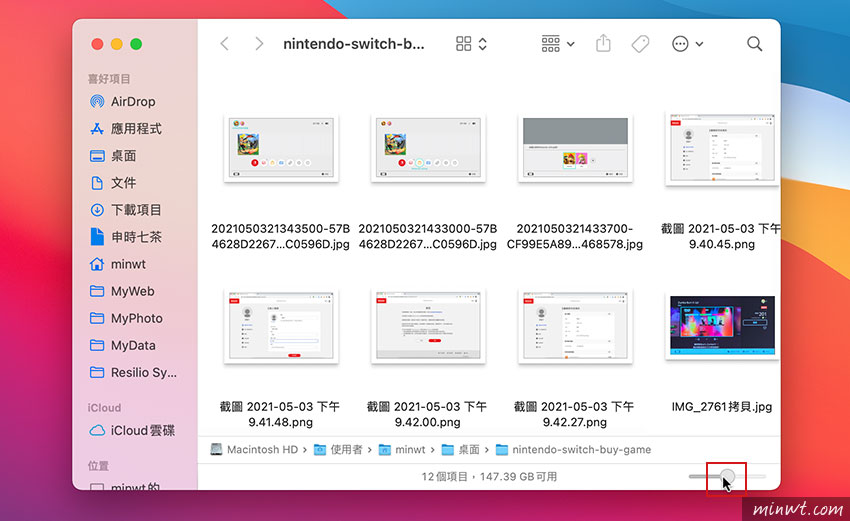Image resolution: width=850 pixels, height=521 pixels.
Task: Click file name IMG_2761拷貝.jpg
Action: pos(722,407)
